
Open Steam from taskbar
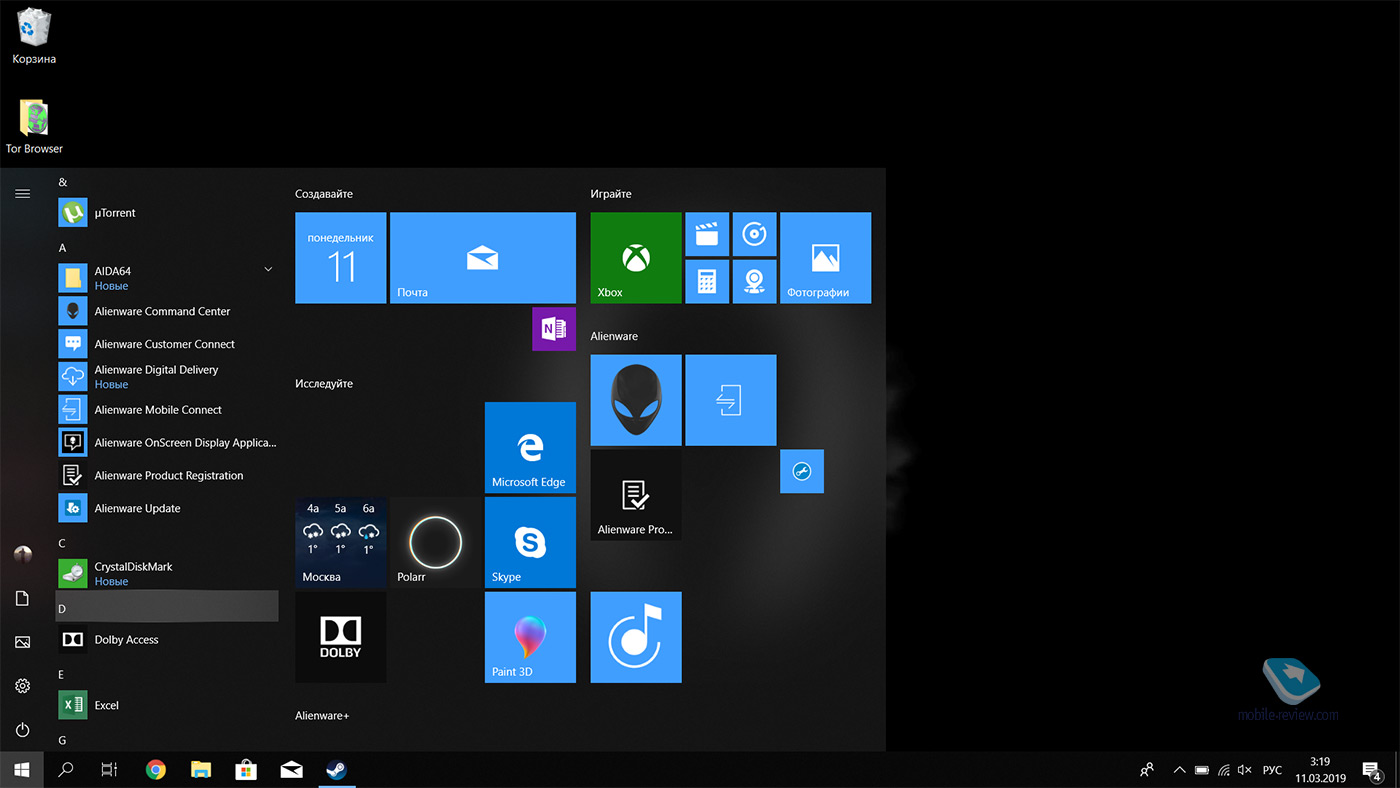point(336,770)
